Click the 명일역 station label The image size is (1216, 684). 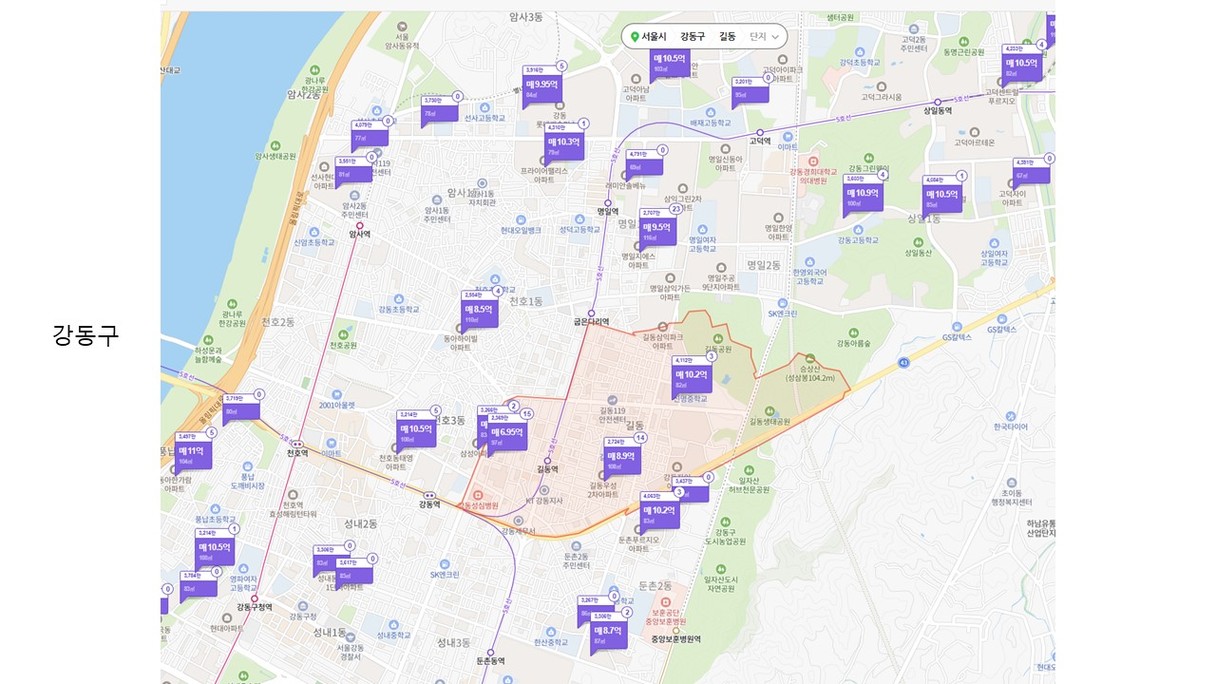point(608,211)
